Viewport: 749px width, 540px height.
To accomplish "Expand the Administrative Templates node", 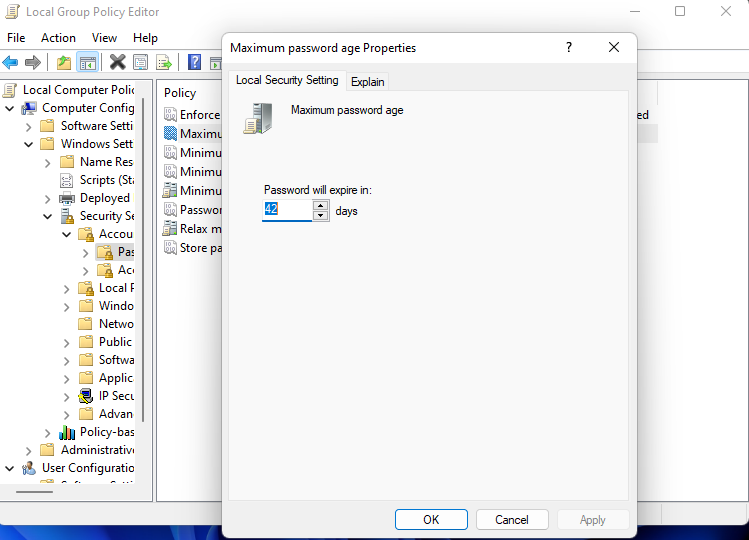I will 29,451.
